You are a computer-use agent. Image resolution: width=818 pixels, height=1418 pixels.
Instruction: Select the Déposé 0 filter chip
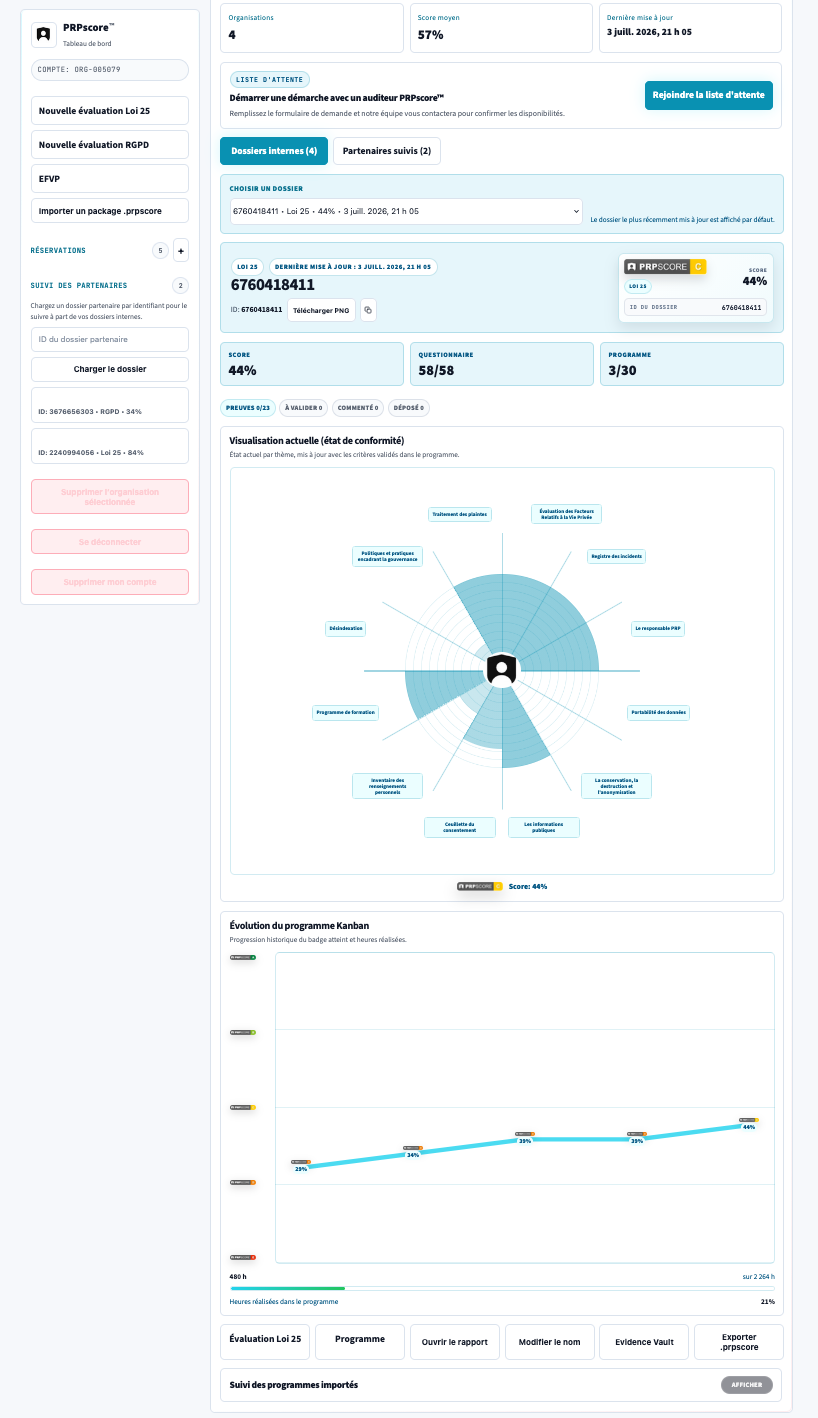[x=409, y=407]
